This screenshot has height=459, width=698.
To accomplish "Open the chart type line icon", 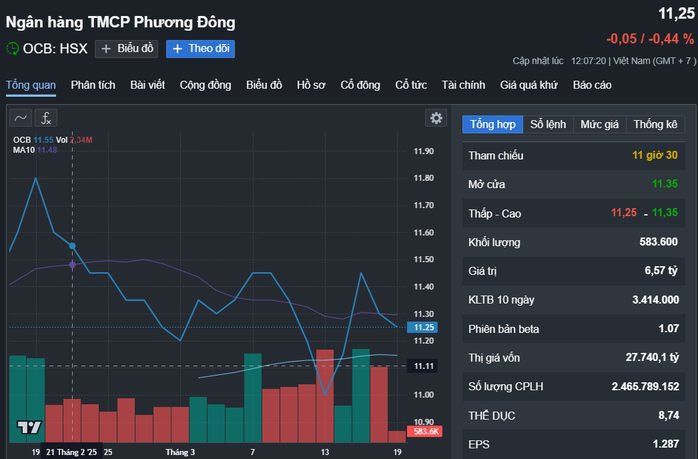I will click(20, 118).
